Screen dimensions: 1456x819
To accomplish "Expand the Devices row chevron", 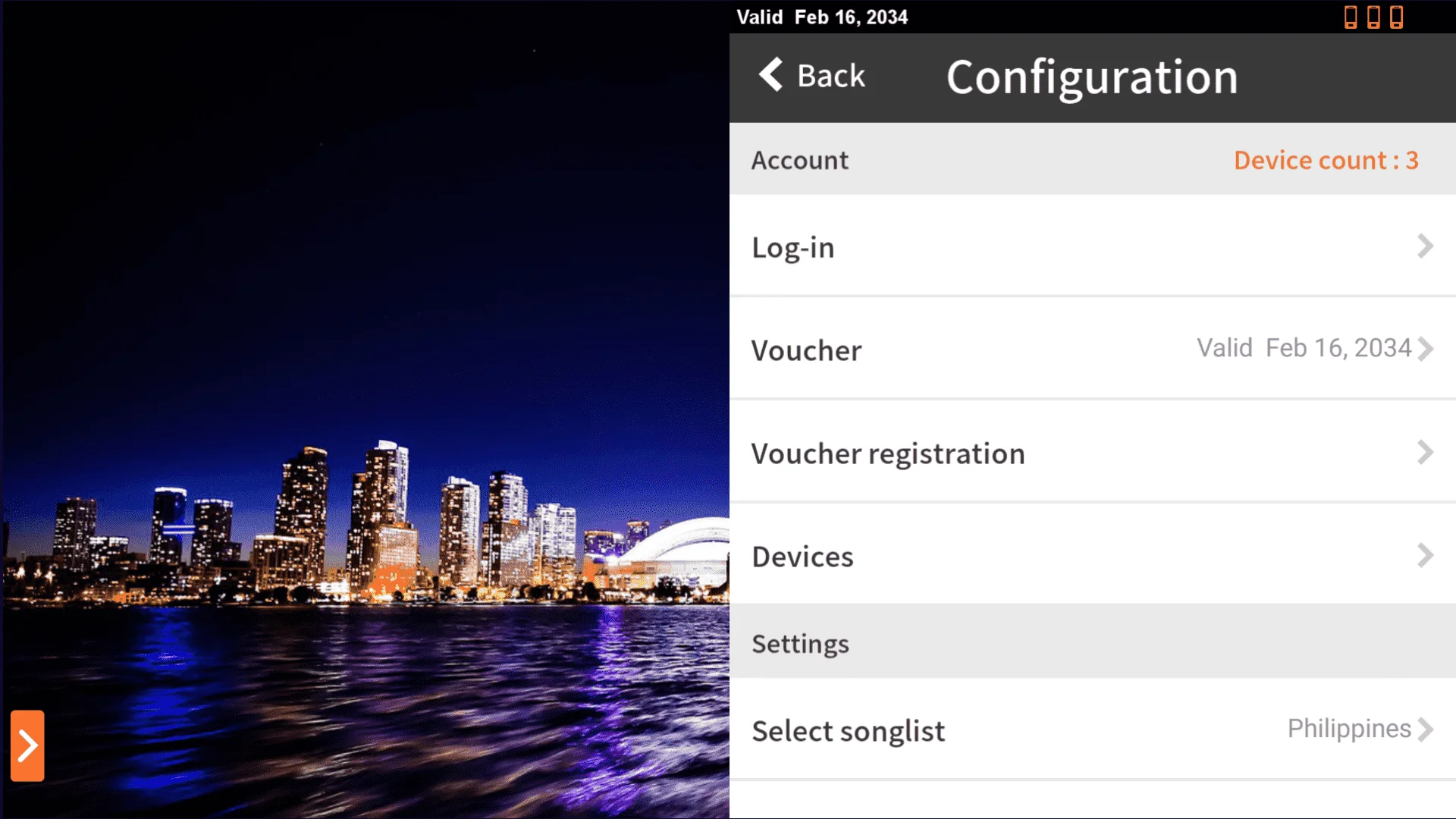I will pyautogui.click(x=1425, y=555).
